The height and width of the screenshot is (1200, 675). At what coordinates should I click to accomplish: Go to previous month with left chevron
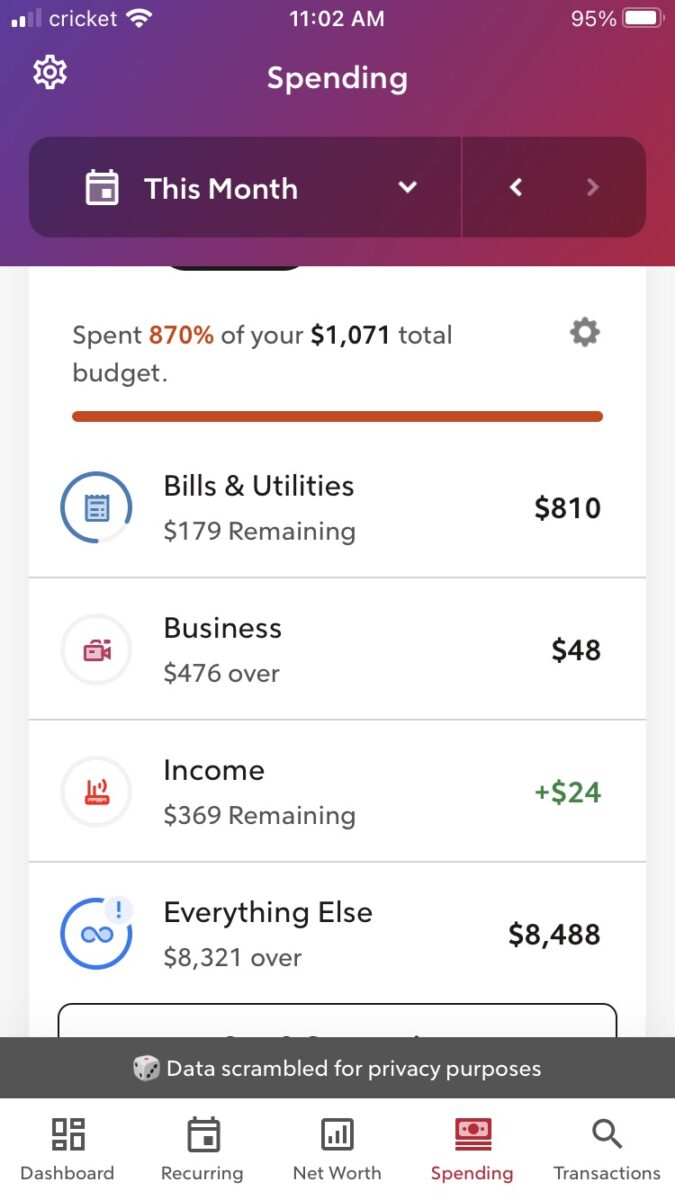coord(515,187)
